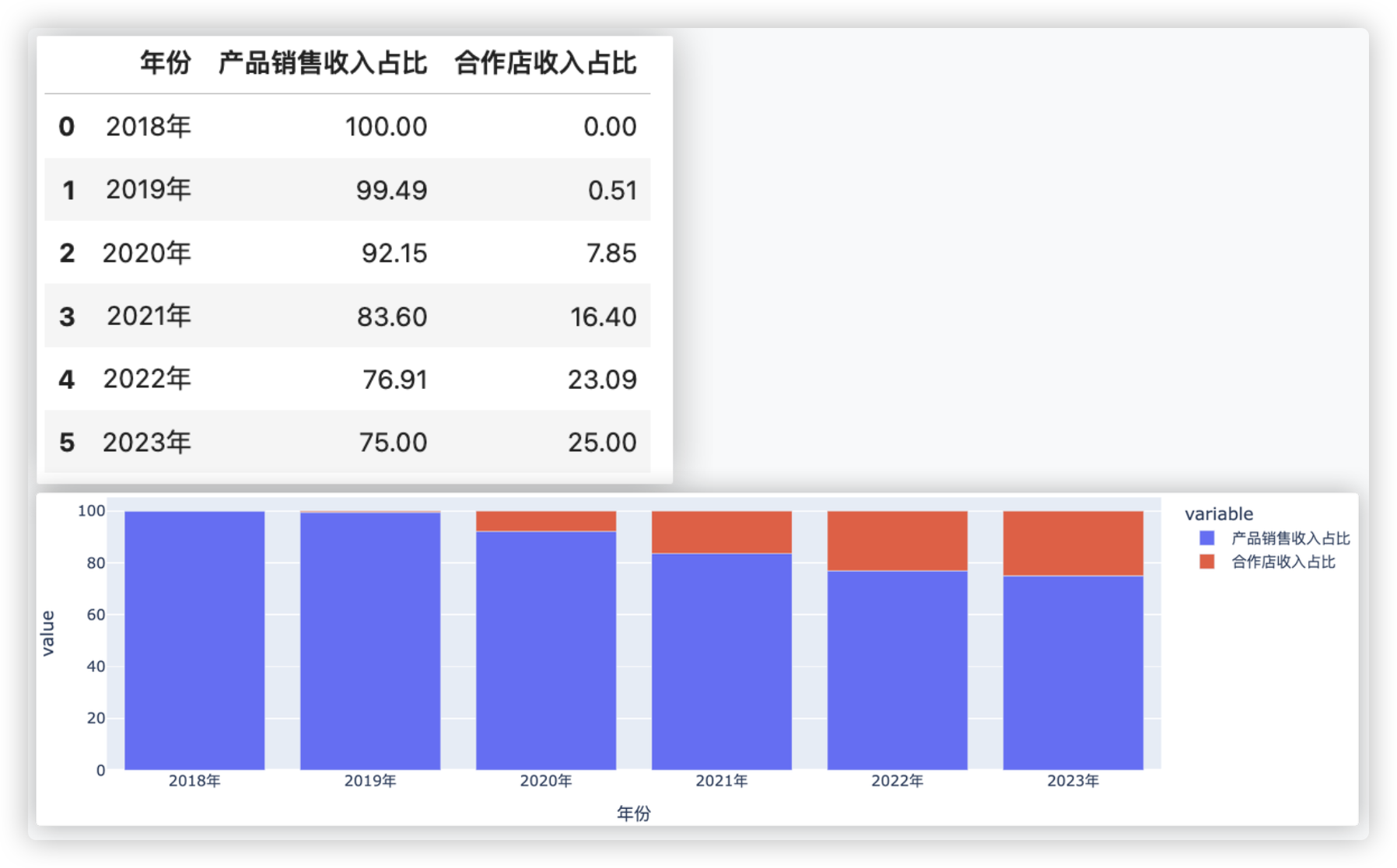Toggle 产品销售收入占比 series in chart legend
The image size is (1397, 868).
point(1290,538)
